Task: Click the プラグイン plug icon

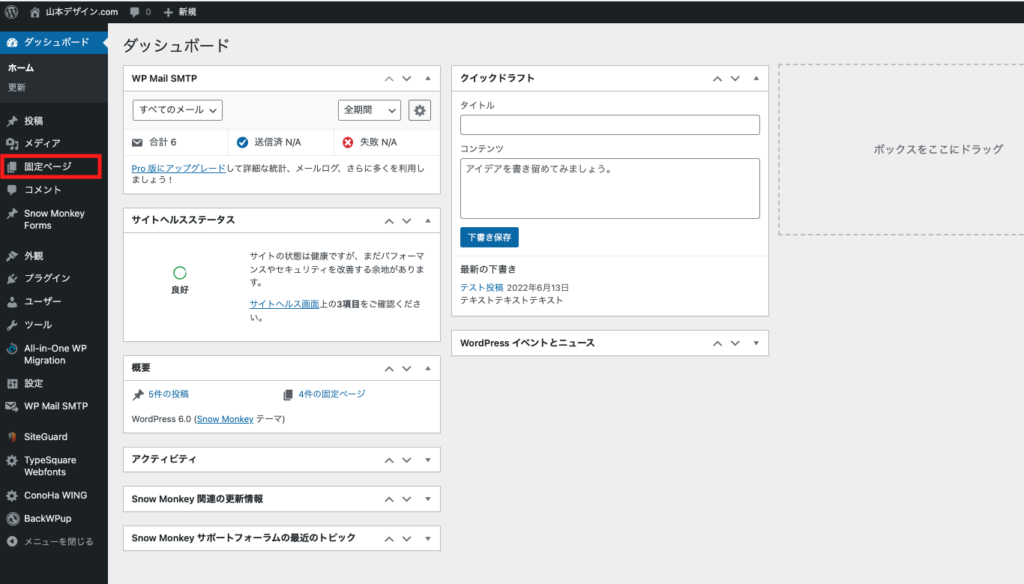Action: click(12, 278)
